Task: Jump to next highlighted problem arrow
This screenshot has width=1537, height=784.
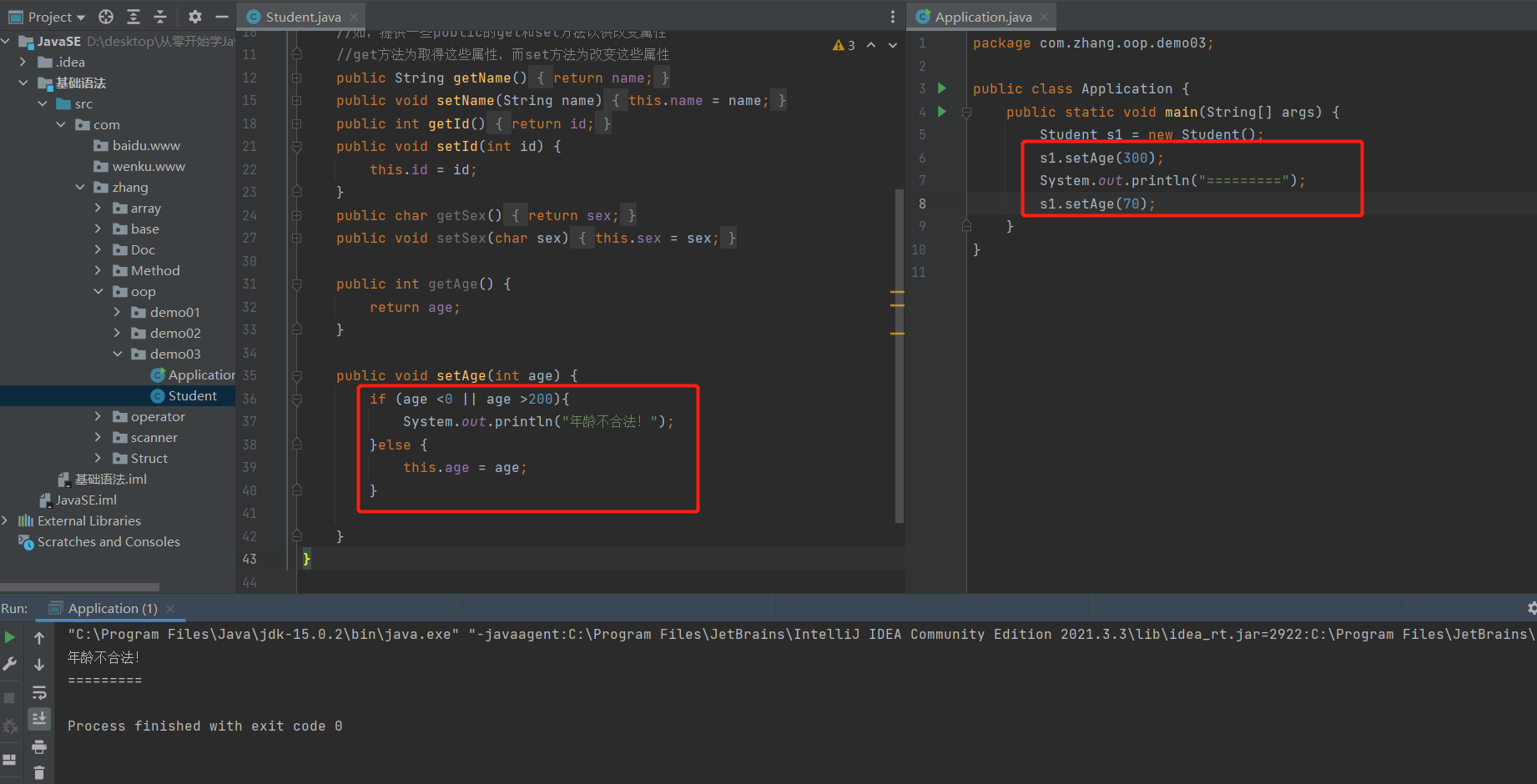Action: 893,45
